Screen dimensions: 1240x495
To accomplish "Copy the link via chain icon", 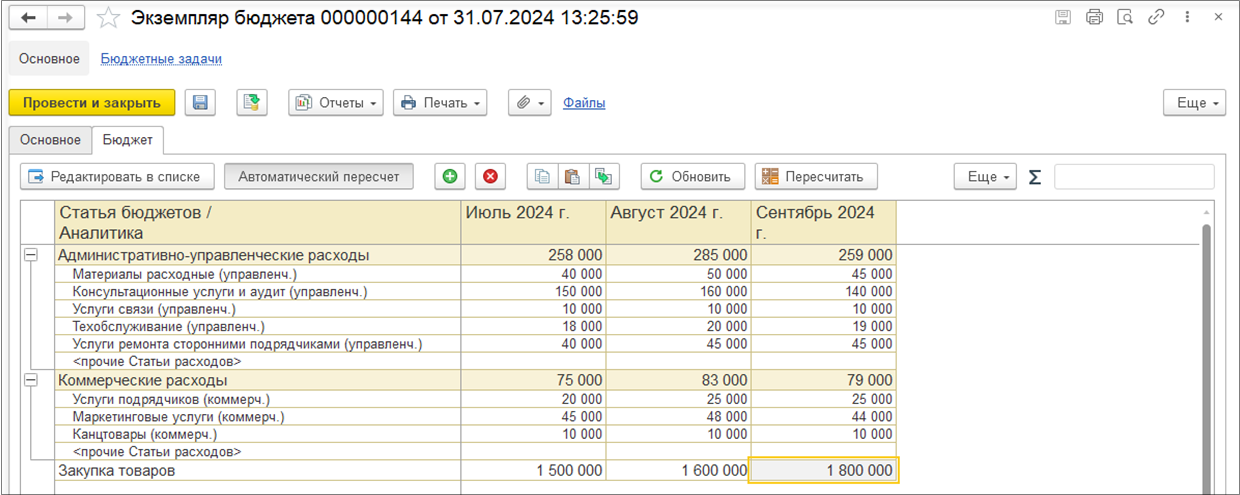I will point(1155,18).
